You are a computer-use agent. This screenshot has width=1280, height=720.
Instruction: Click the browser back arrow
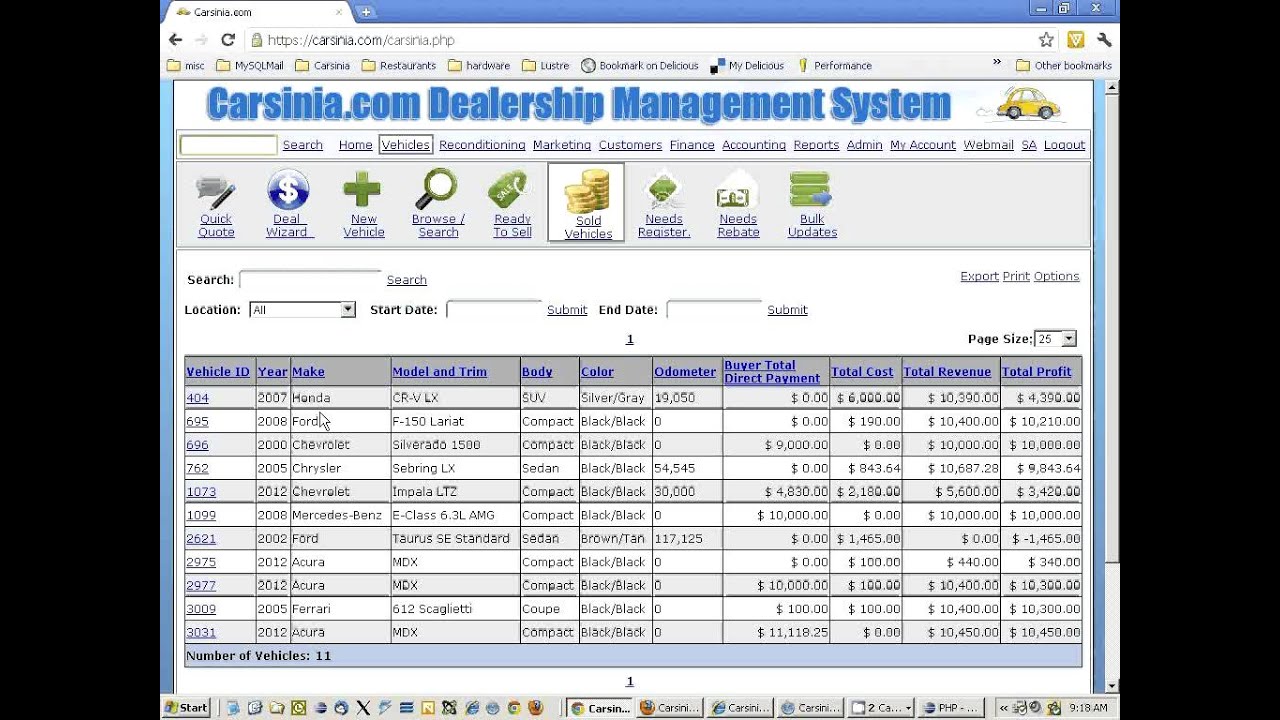[176, 40]
